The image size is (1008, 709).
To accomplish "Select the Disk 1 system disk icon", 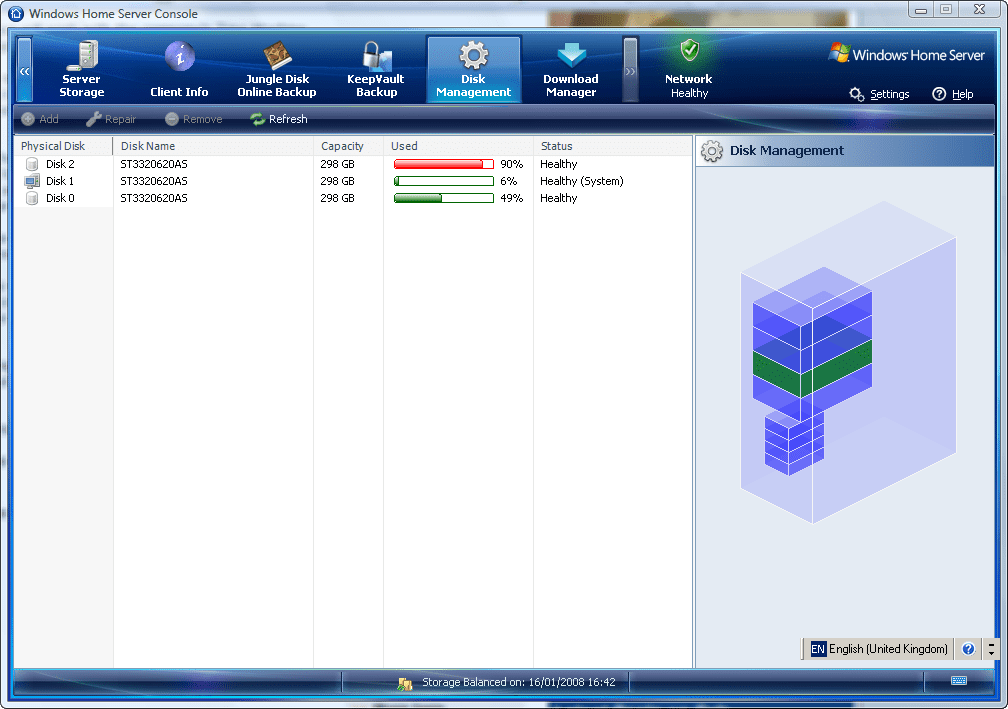I will [32, 181].
